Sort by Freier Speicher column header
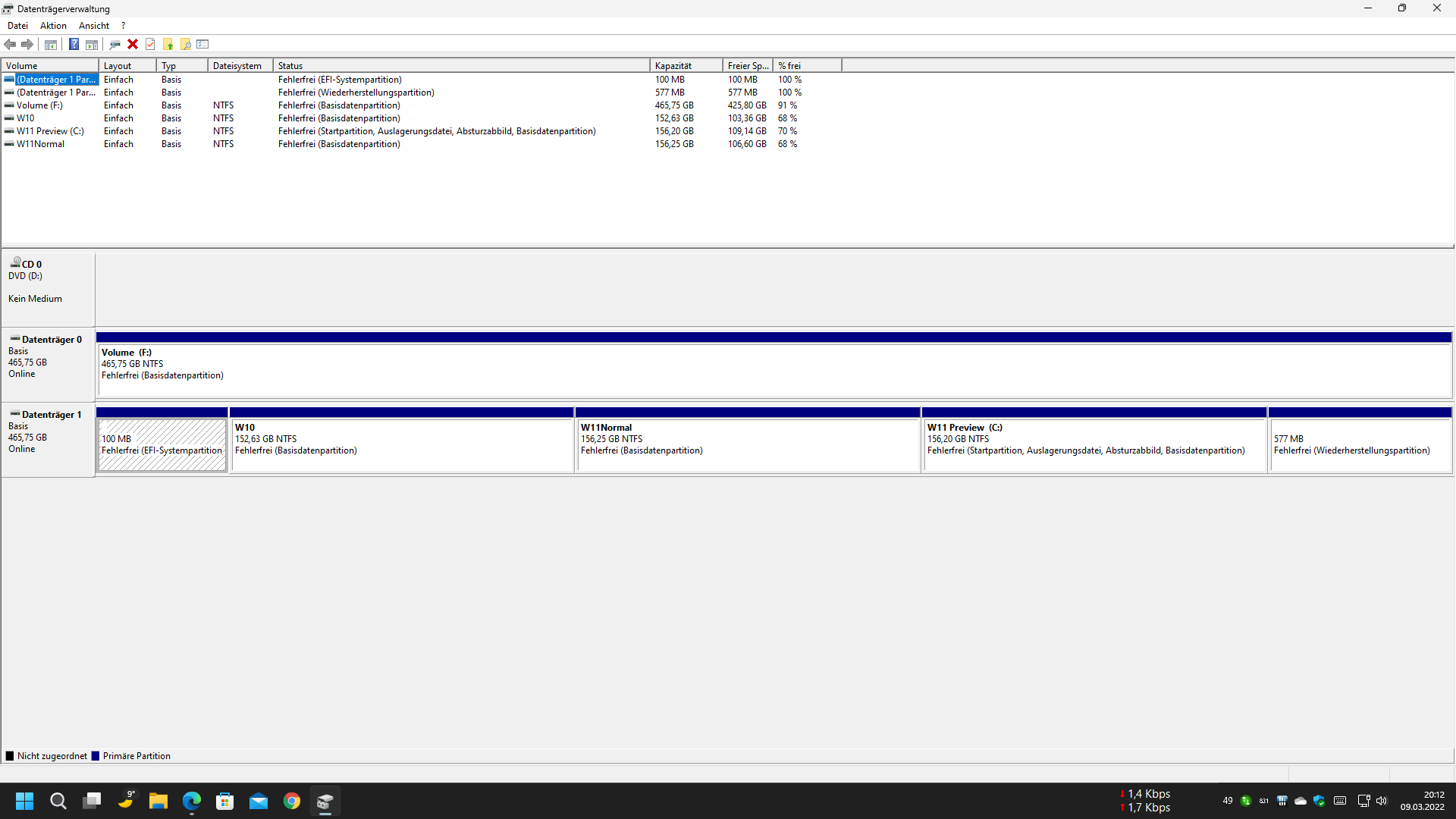1456x819 pixels. coord(748,66)
